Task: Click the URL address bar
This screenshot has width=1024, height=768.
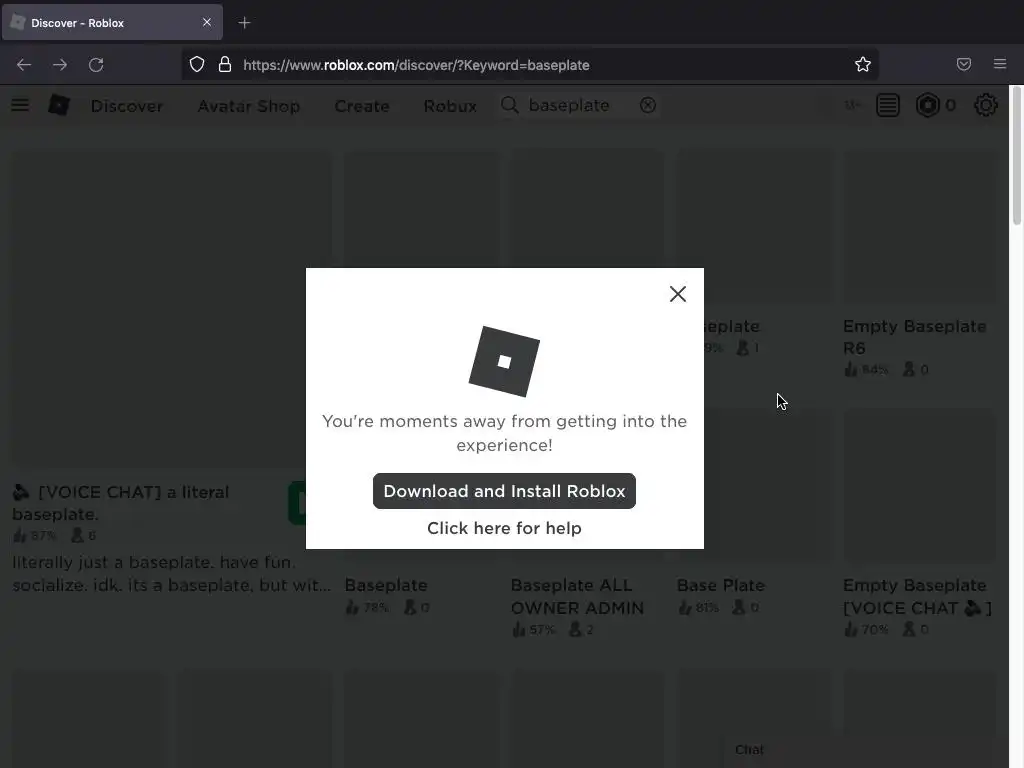Action: [x=529, y=65]
